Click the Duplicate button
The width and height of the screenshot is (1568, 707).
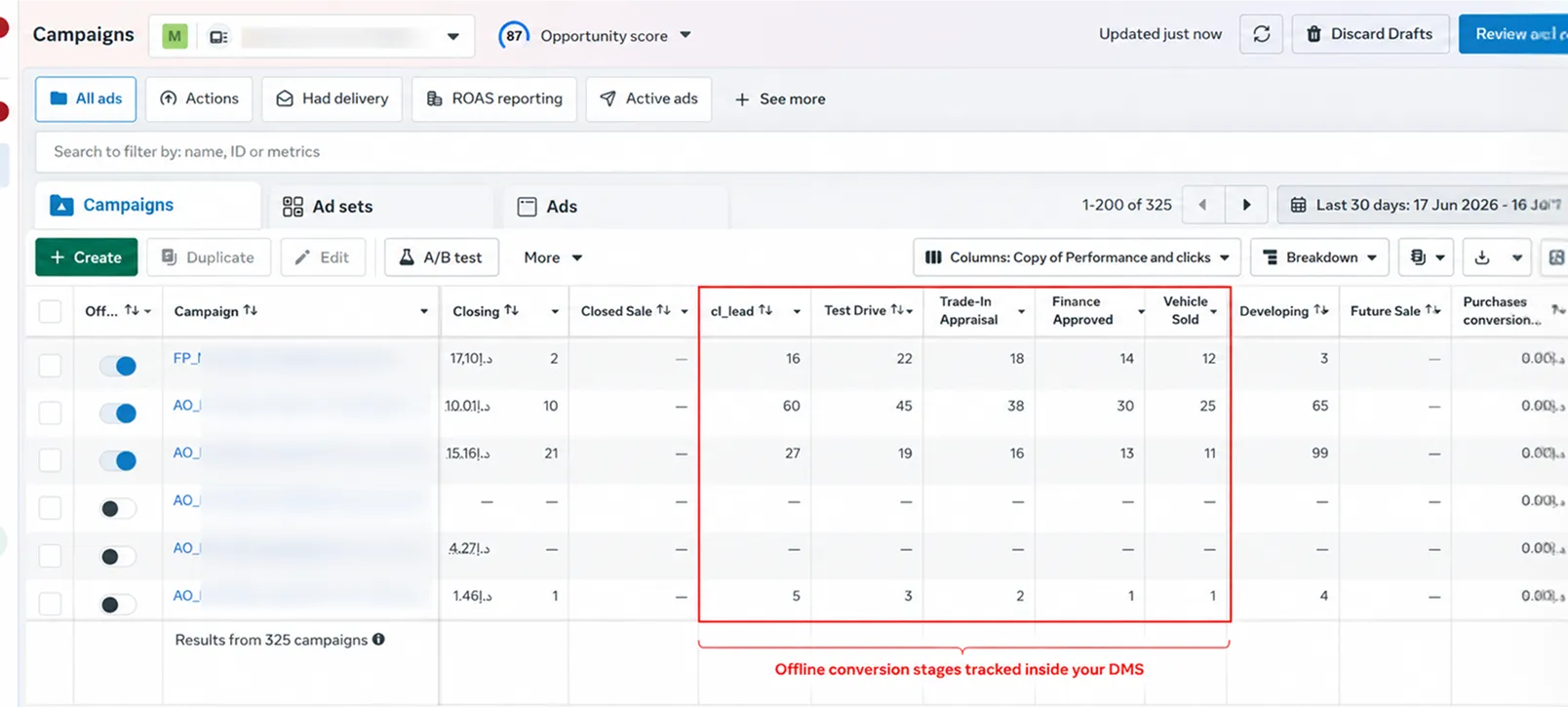208,257
